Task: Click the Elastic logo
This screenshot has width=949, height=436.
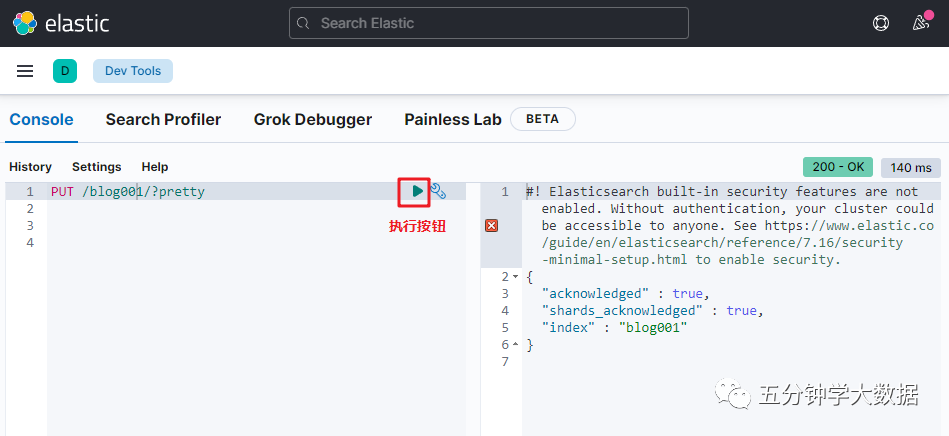Action: point(62,23)
